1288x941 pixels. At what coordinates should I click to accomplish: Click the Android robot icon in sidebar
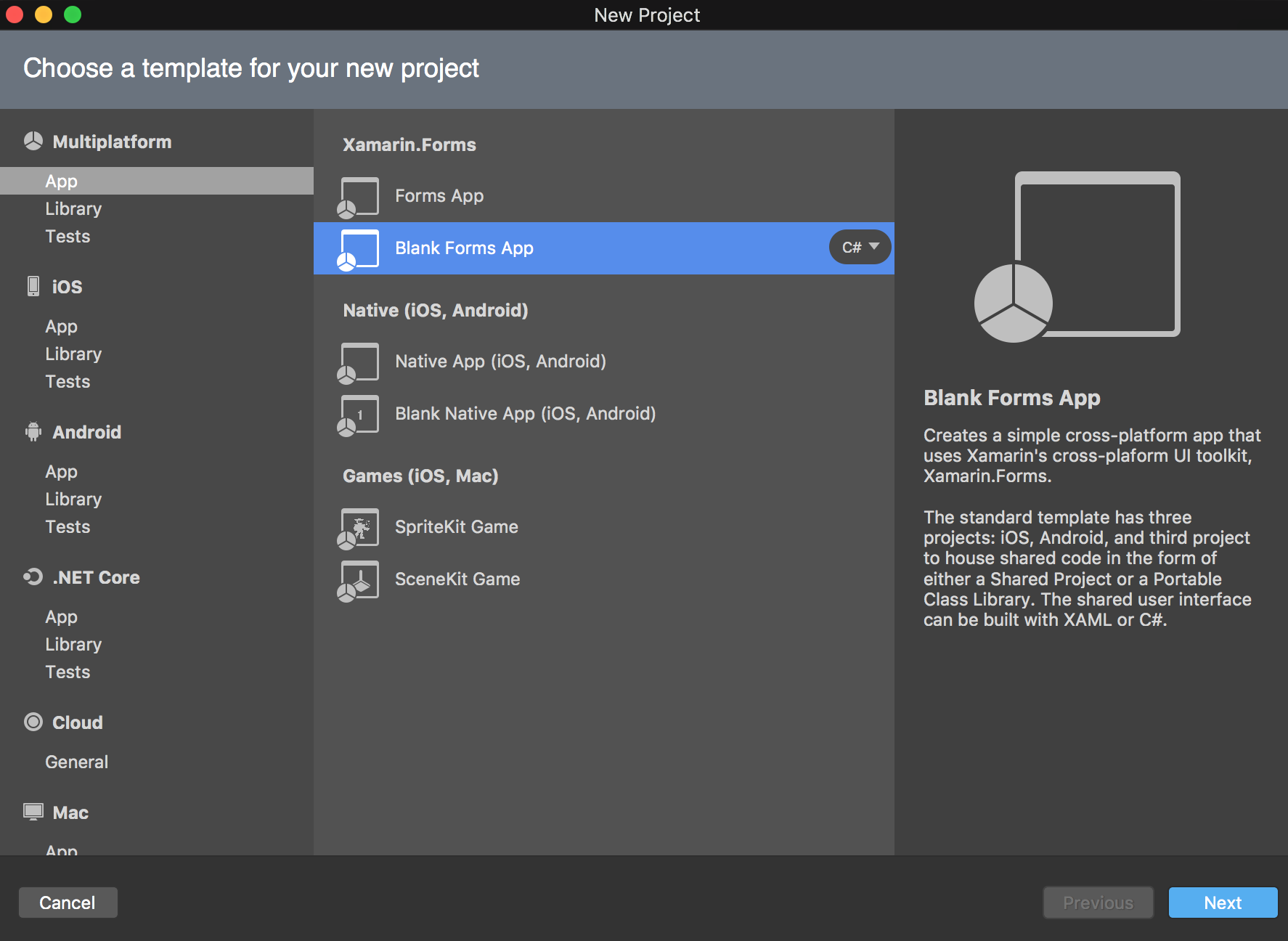point(33,431)
